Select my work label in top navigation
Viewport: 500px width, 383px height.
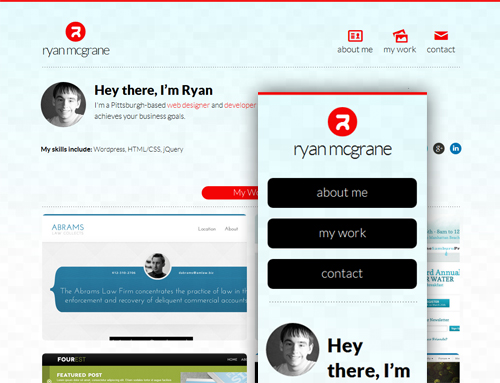tap(400, 50)
